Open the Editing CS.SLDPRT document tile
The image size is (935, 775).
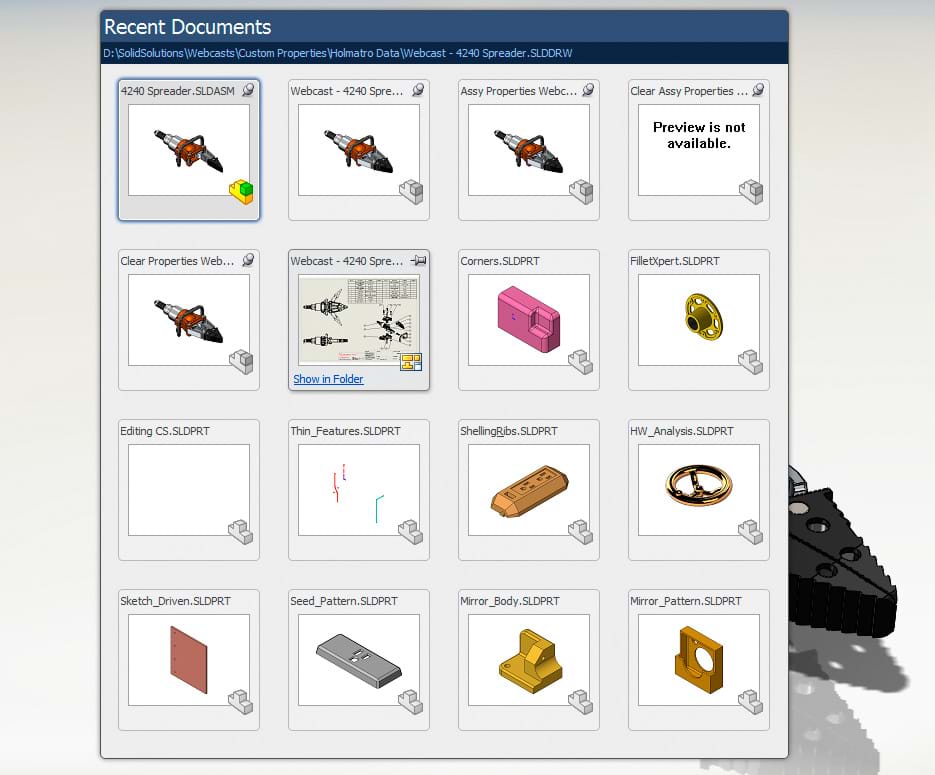point(188,490)
